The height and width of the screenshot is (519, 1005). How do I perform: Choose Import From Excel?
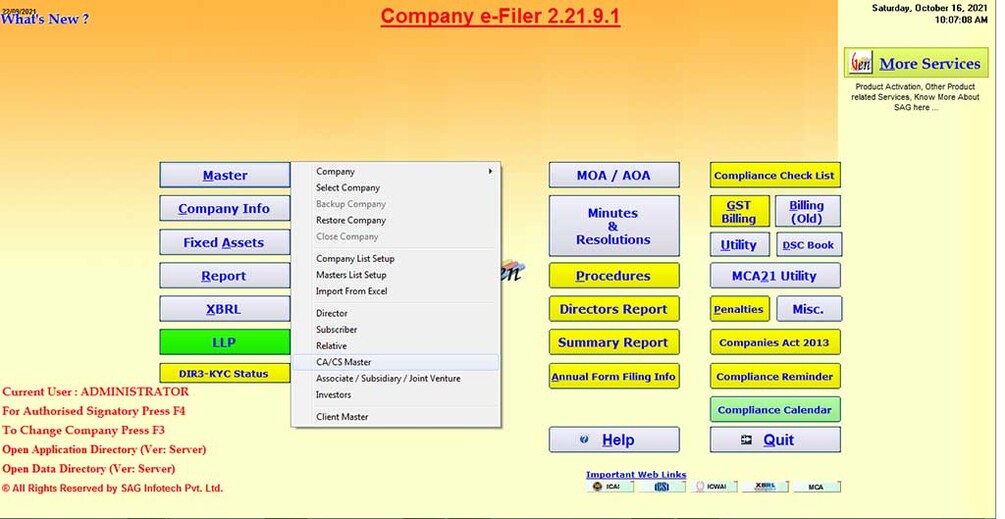point(395,291)
